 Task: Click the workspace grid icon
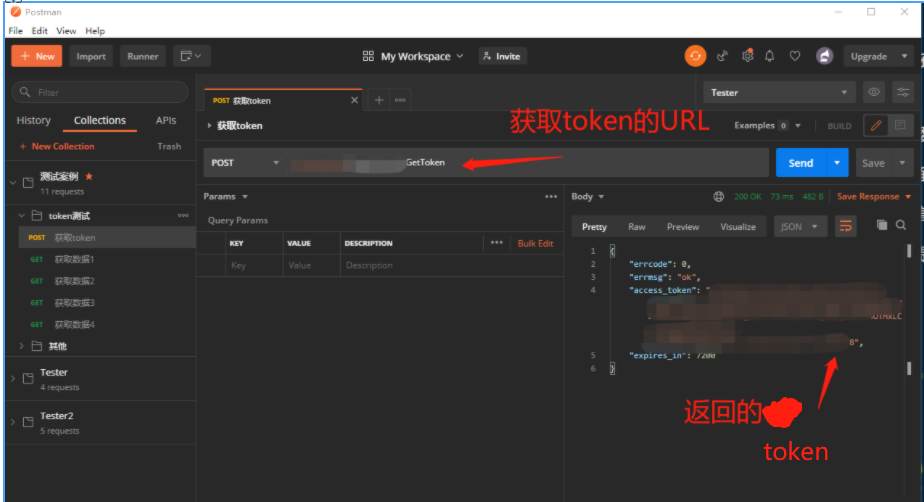click(x=368, y=56)
